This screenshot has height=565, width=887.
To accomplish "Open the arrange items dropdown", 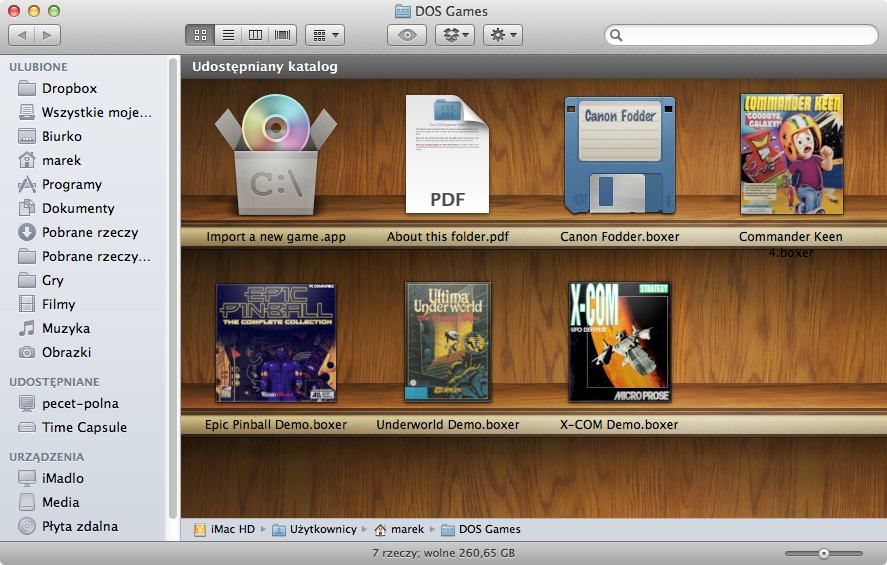I will coord(325,35).
